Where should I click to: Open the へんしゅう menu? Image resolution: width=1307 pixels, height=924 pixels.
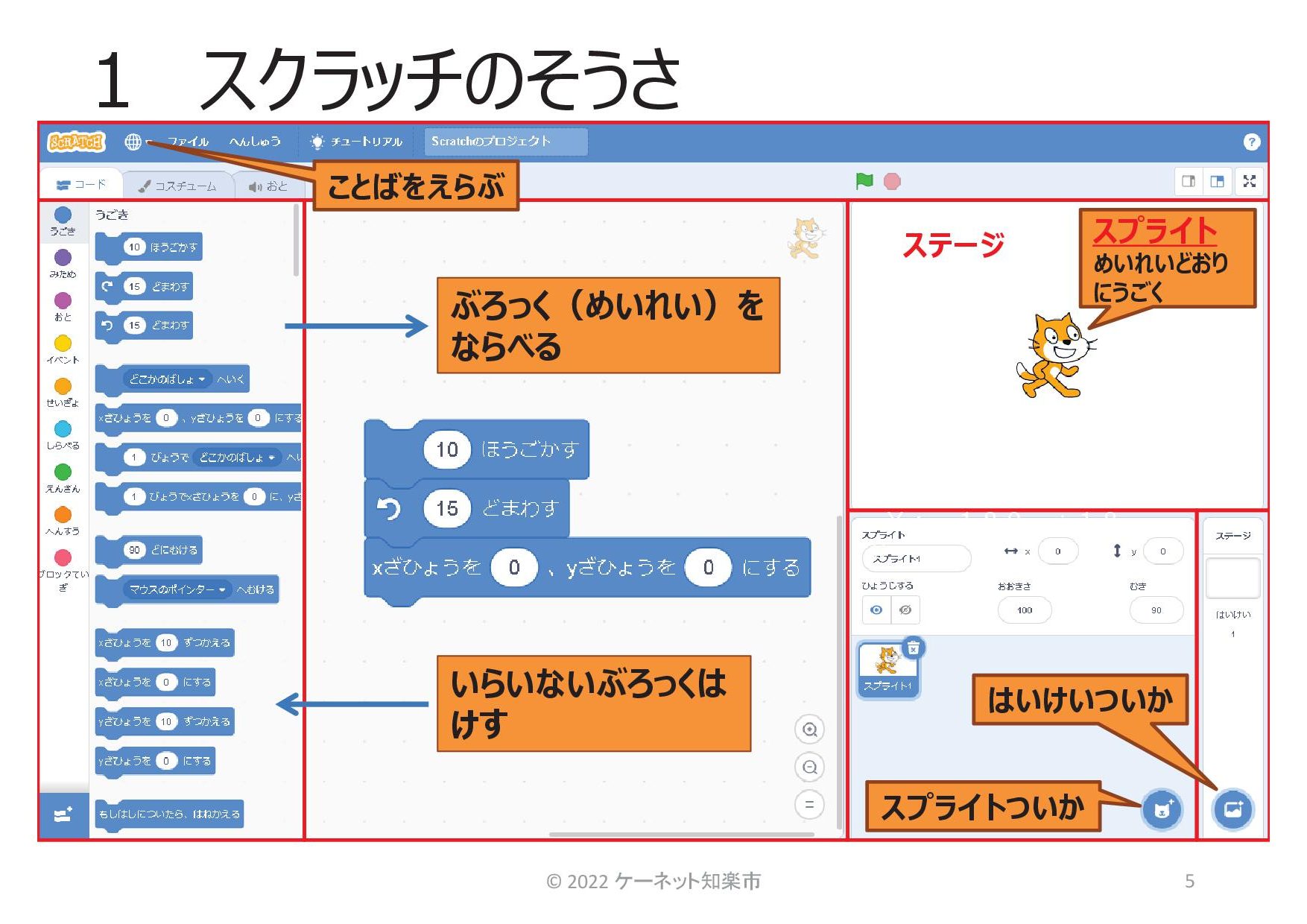(x=255, y=142)
